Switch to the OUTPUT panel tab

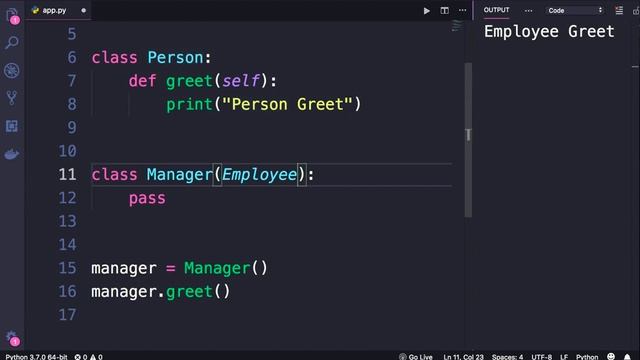click(496, 10)
